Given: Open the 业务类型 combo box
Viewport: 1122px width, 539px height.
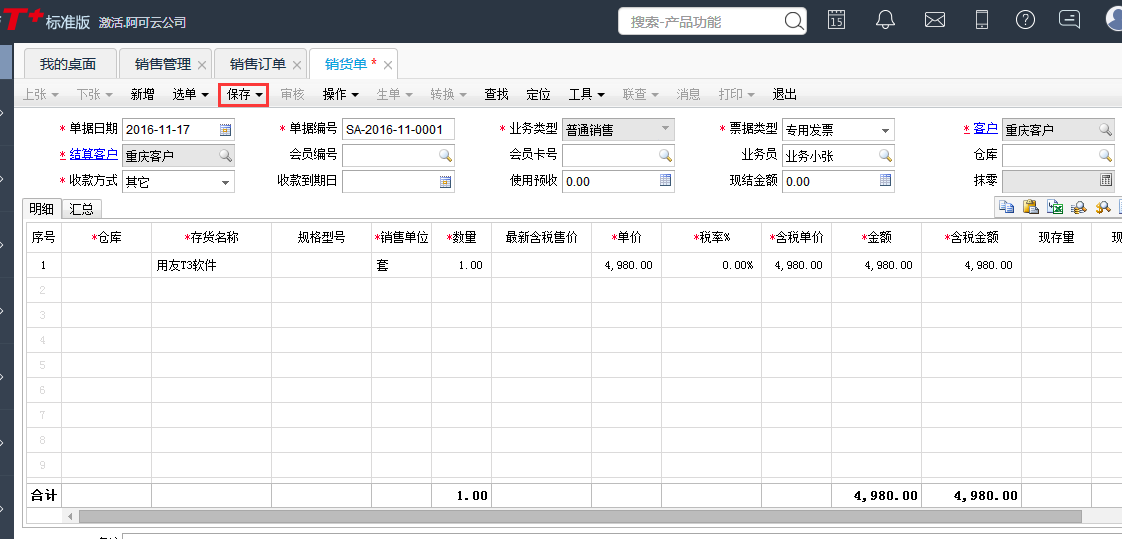Looking at the screenshot, I should (618, 130).
